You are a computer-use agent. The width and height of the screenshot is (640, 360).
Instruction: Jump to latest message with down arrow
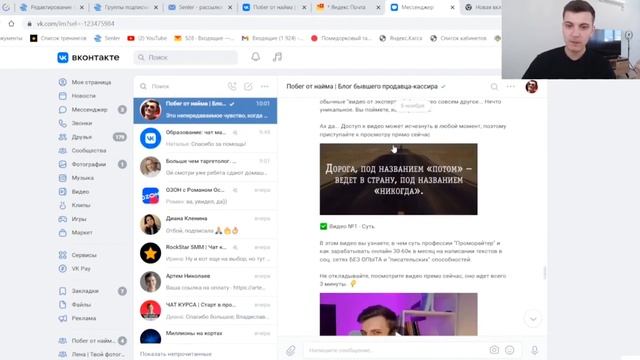pos(533,319)
